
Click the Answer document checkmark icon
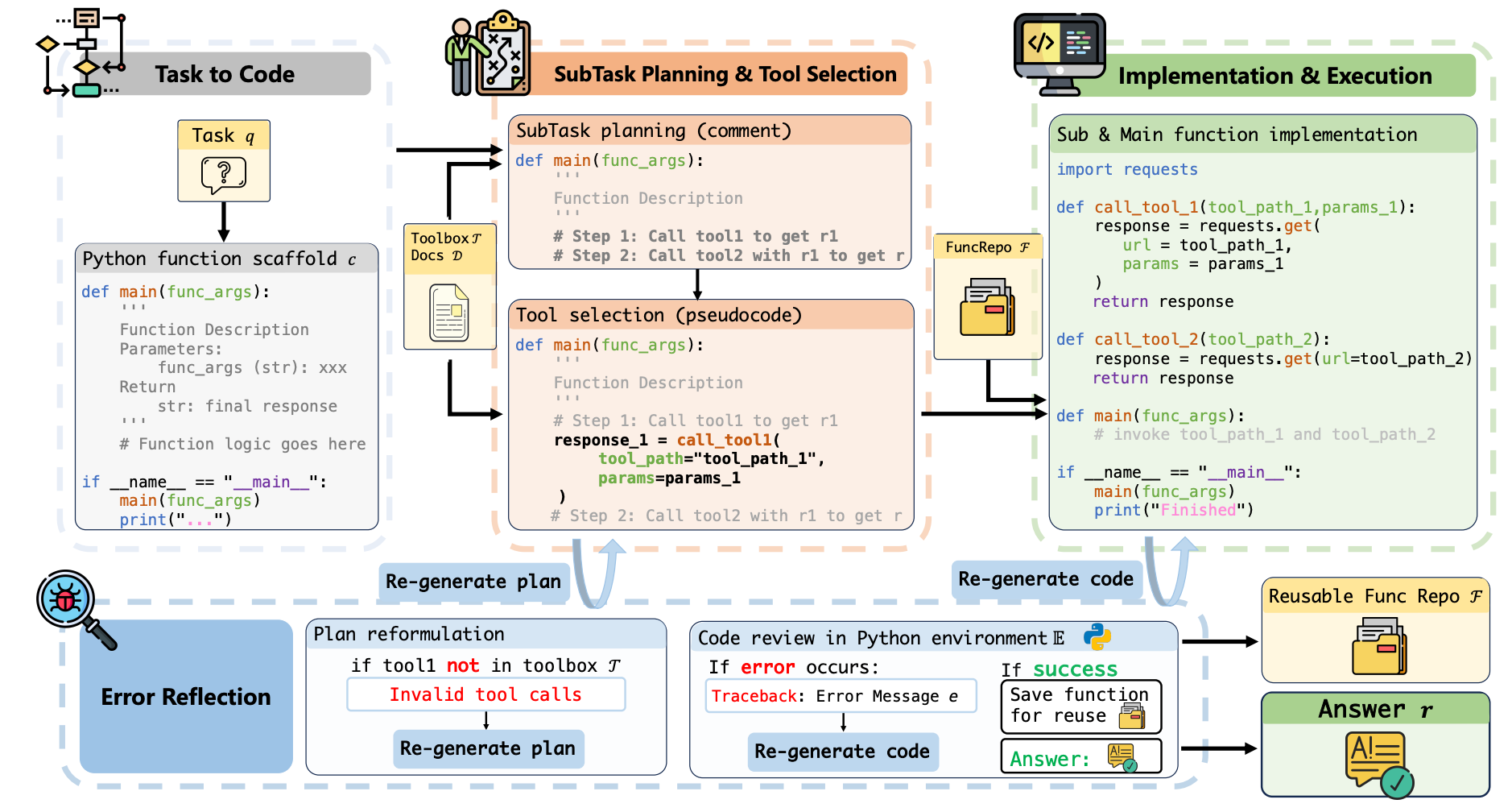(x=1378, y=763)
